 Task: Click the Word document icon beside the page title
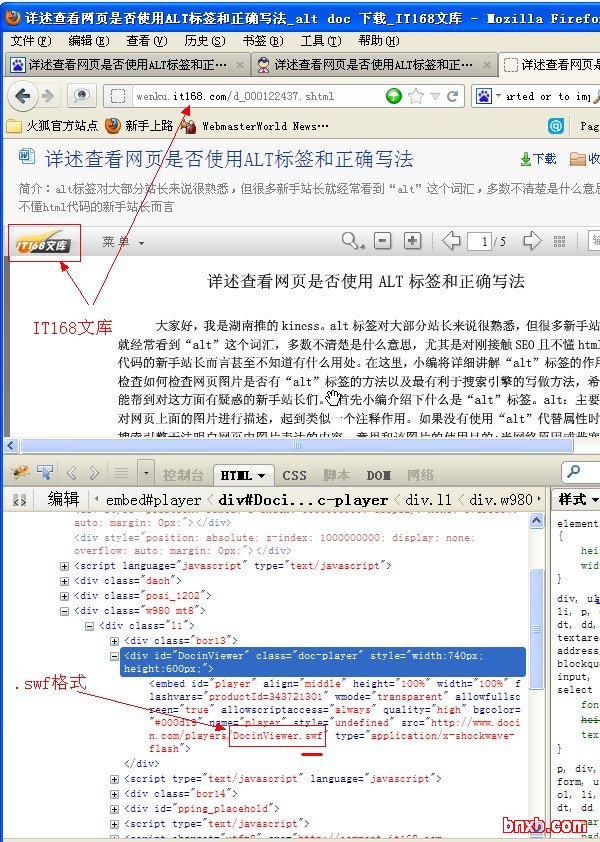coord(27,156)
